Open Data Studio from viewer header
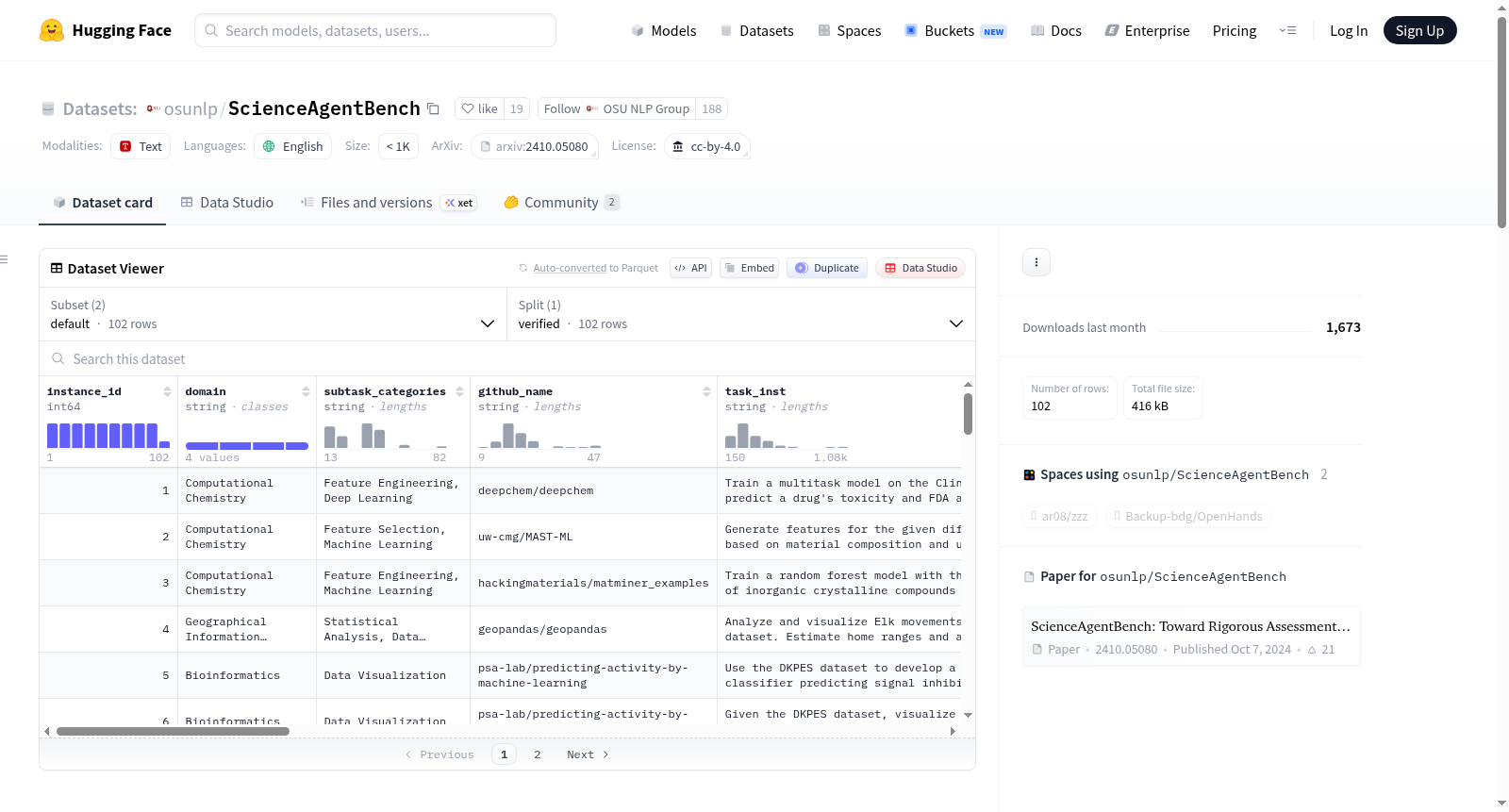The image size is (1509, 812). tap(920, 268)
